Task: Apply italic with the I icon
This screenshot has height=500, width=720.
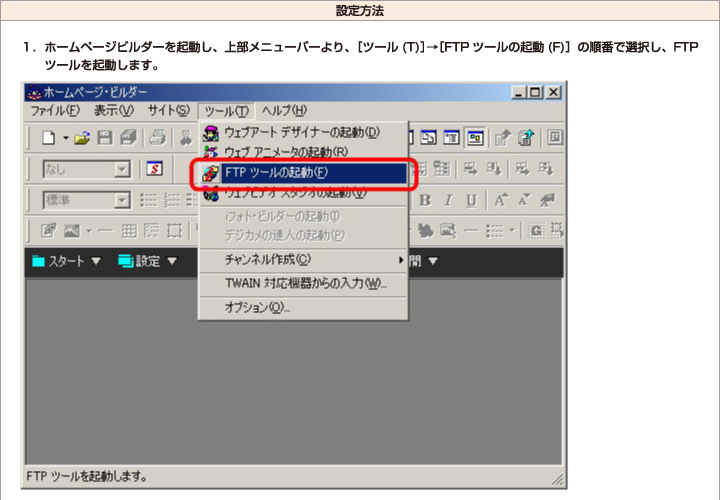Action: coord(448,200)
